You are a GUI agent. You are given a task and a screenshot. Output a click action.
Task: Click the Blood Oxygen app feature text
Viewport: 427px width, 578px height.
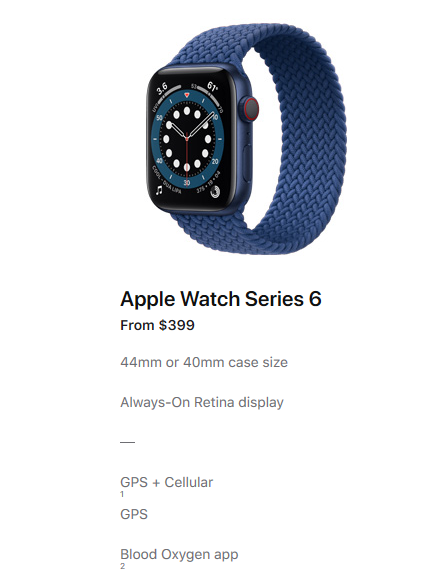coord(179,554)
